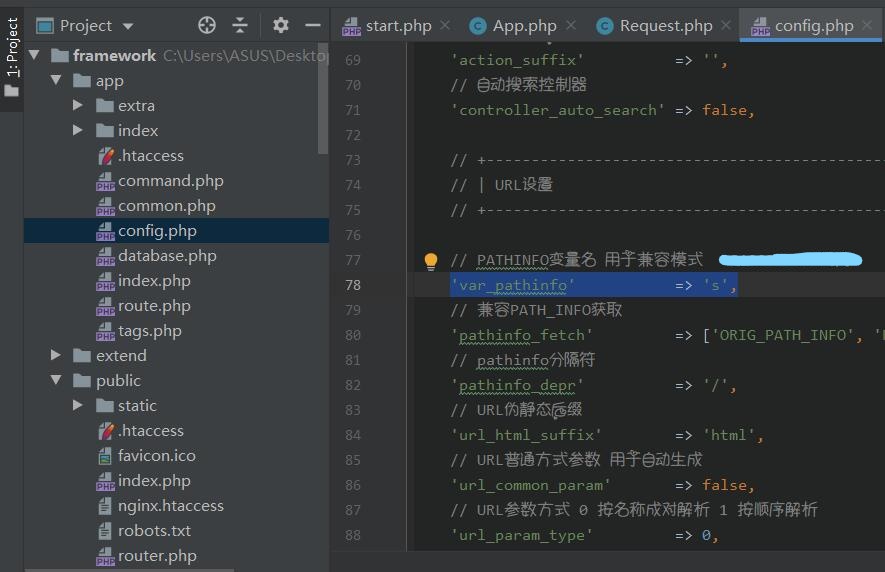Viewport: 885px width, 572px height.
Task: Select the .htaccess file under app
Action: click(151, 155)
